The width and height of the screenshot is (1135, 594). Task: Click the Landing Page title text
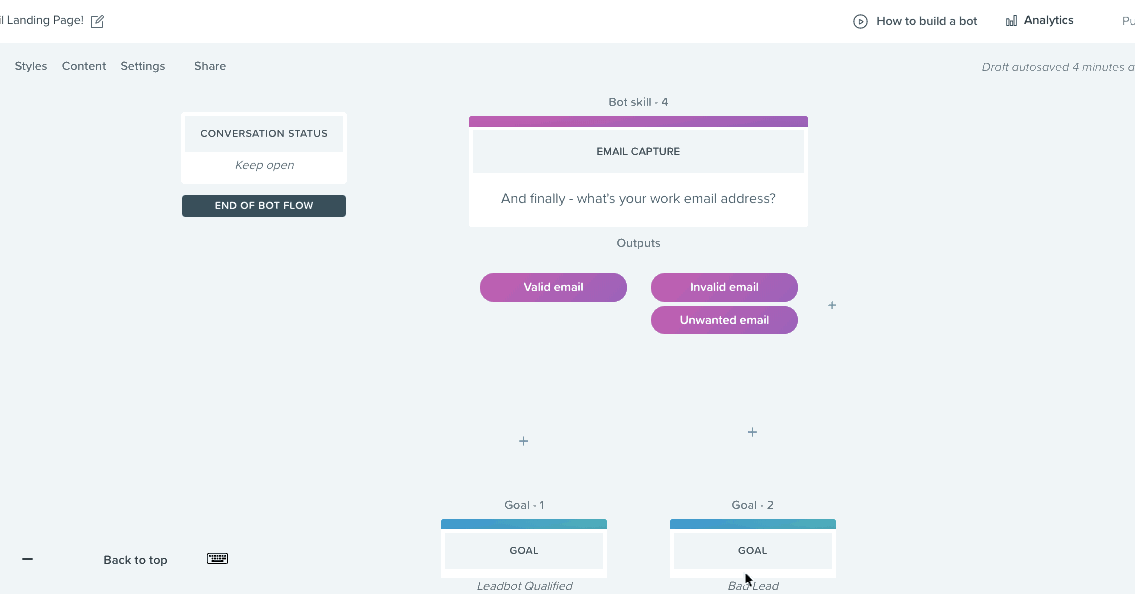42,20
